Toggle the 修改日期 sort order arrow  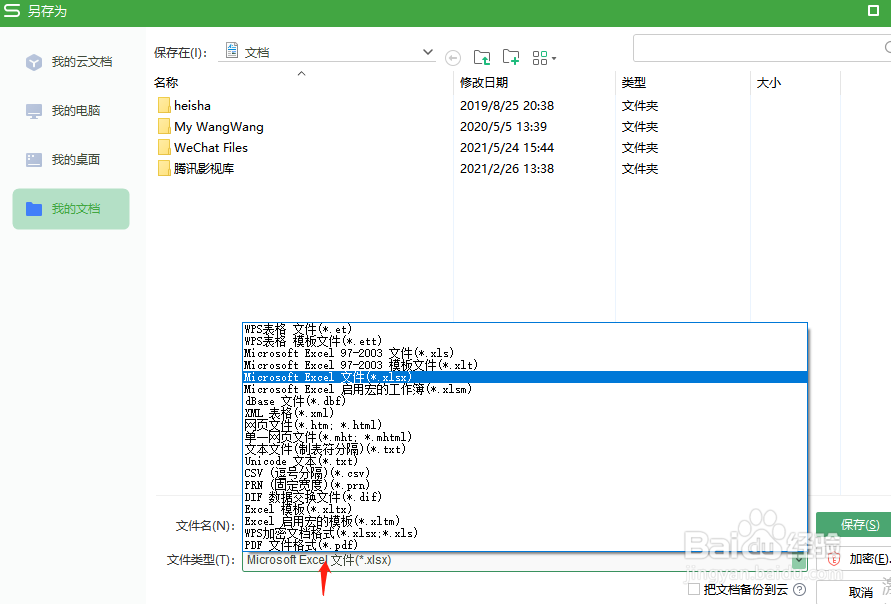pyautogui.click(x=300, y=73)
